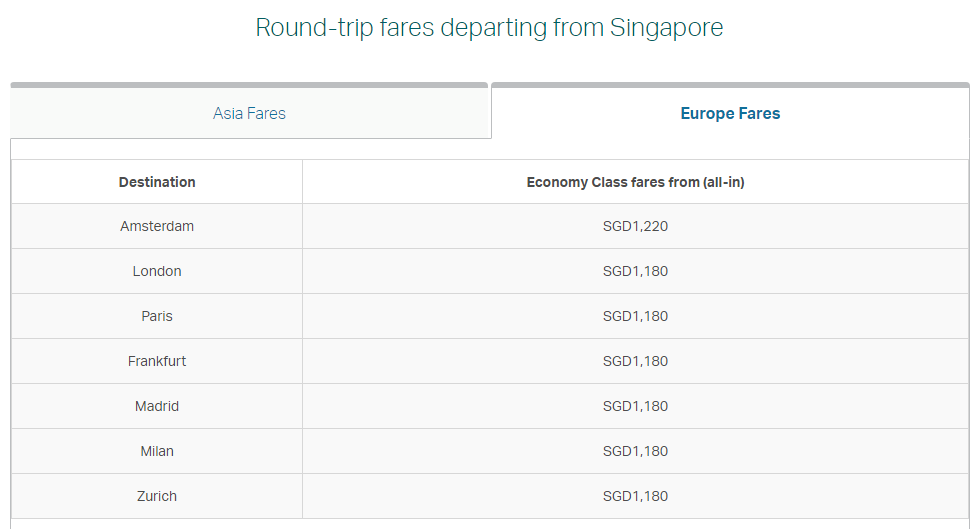Select the Europe Fares tab
Screen dimensions: 980x529
(x=730, y=113)
